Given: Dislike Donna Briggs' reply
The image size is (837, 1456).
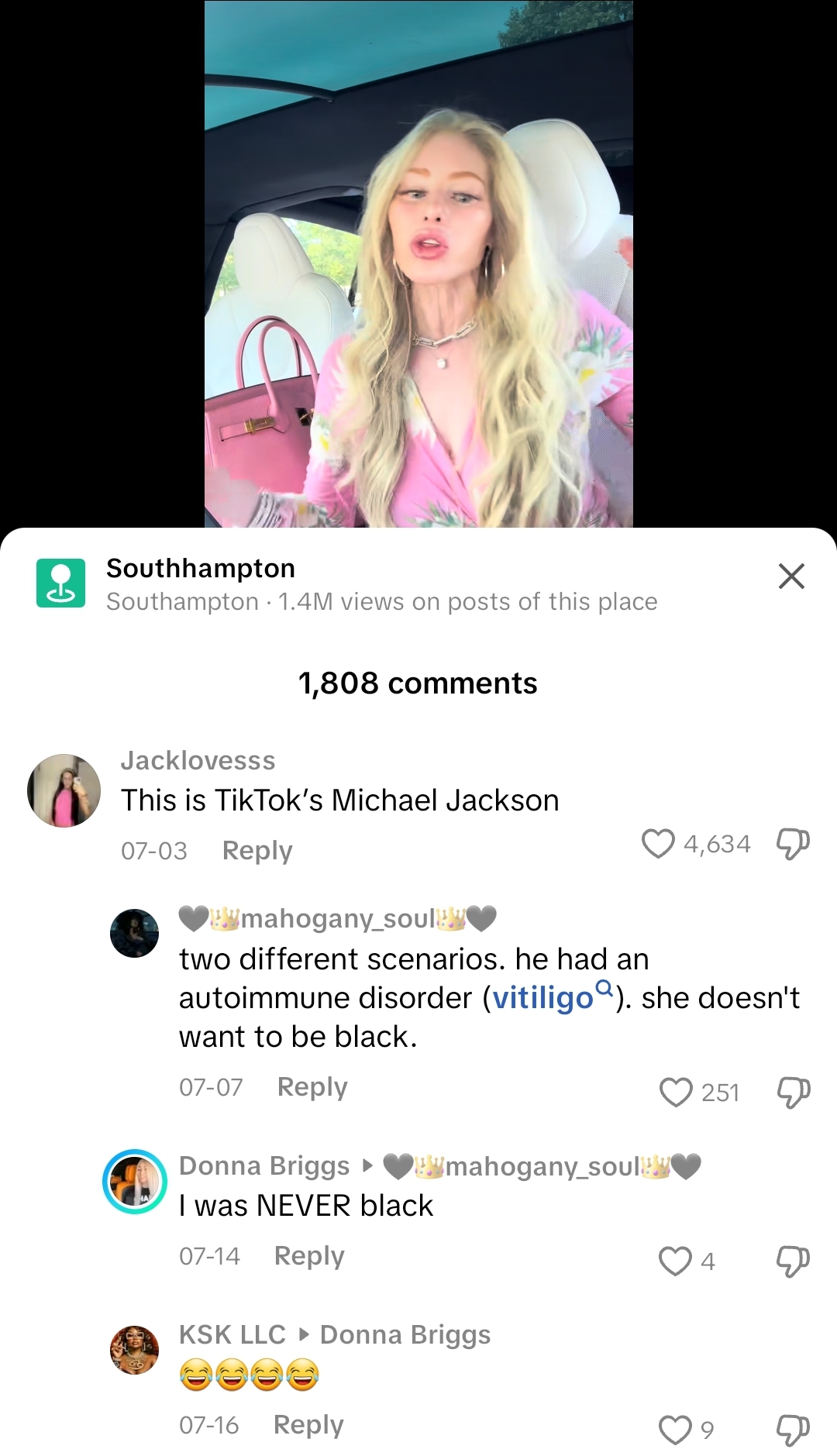Looking at the screenshot, I should 793,1261.
